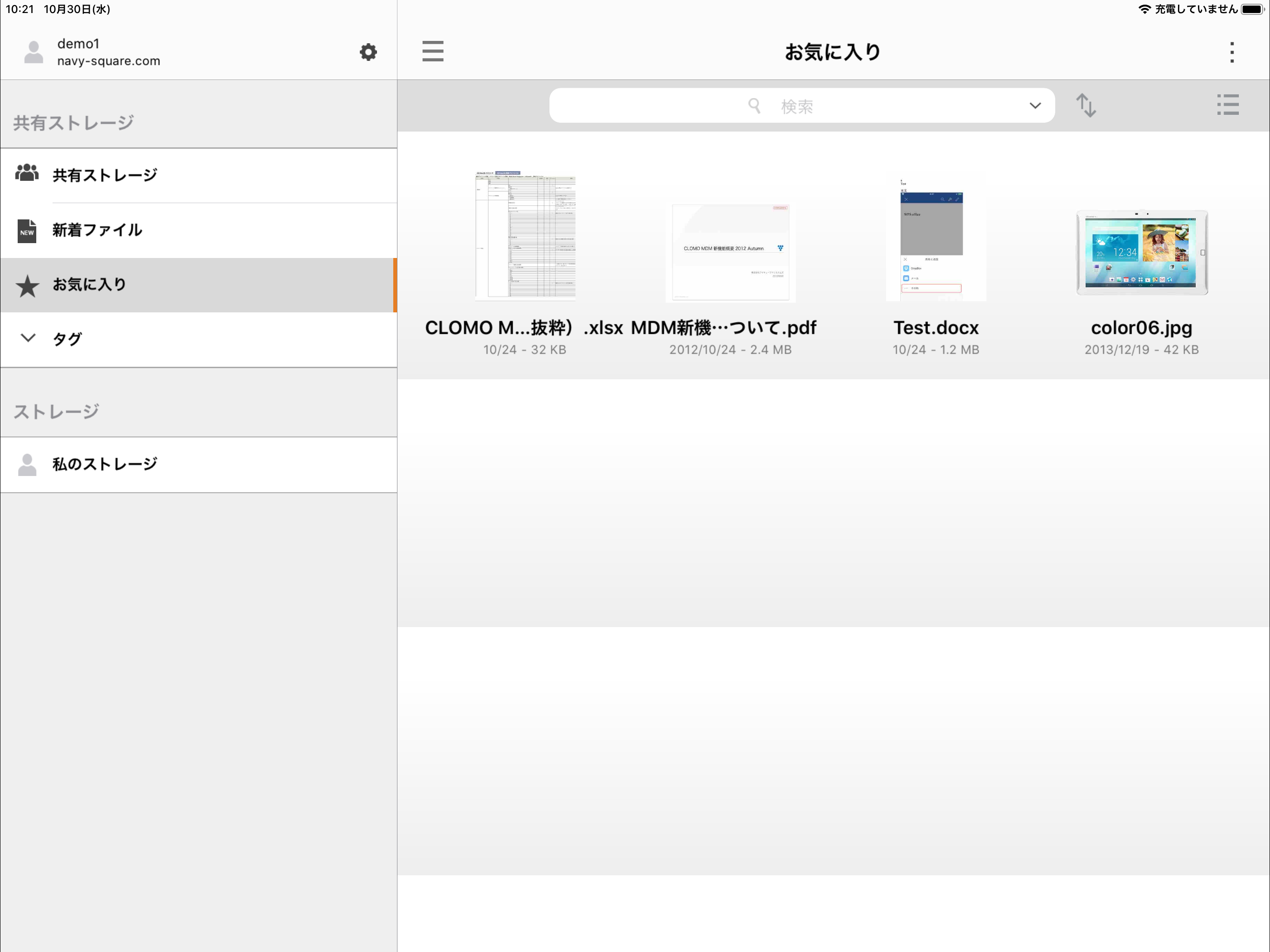Viewport: 1270px width, 952px height.
Task: Click the demo1 account name
Action: (x=79, y=44)
